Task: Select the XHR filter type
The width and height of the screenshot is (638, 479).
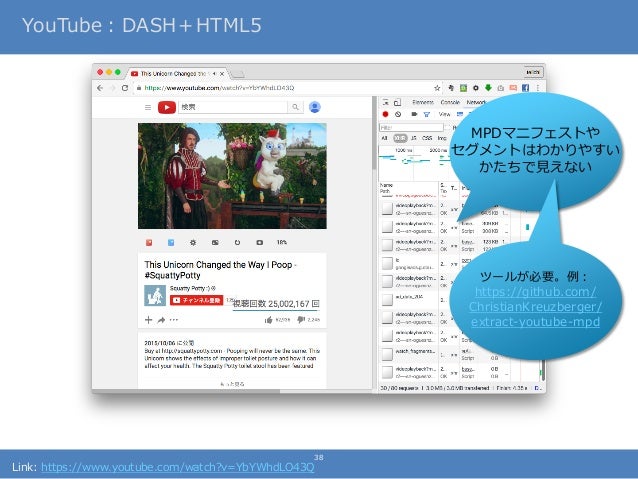Action: click(400, 138)
